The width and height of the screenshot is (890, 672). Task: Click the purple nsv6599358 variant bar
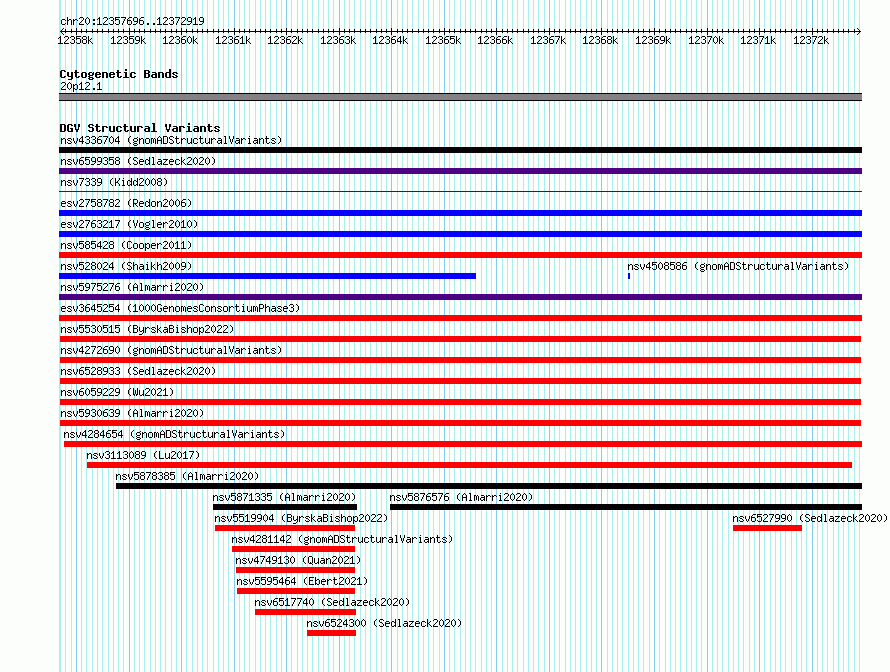click(460, 171)
